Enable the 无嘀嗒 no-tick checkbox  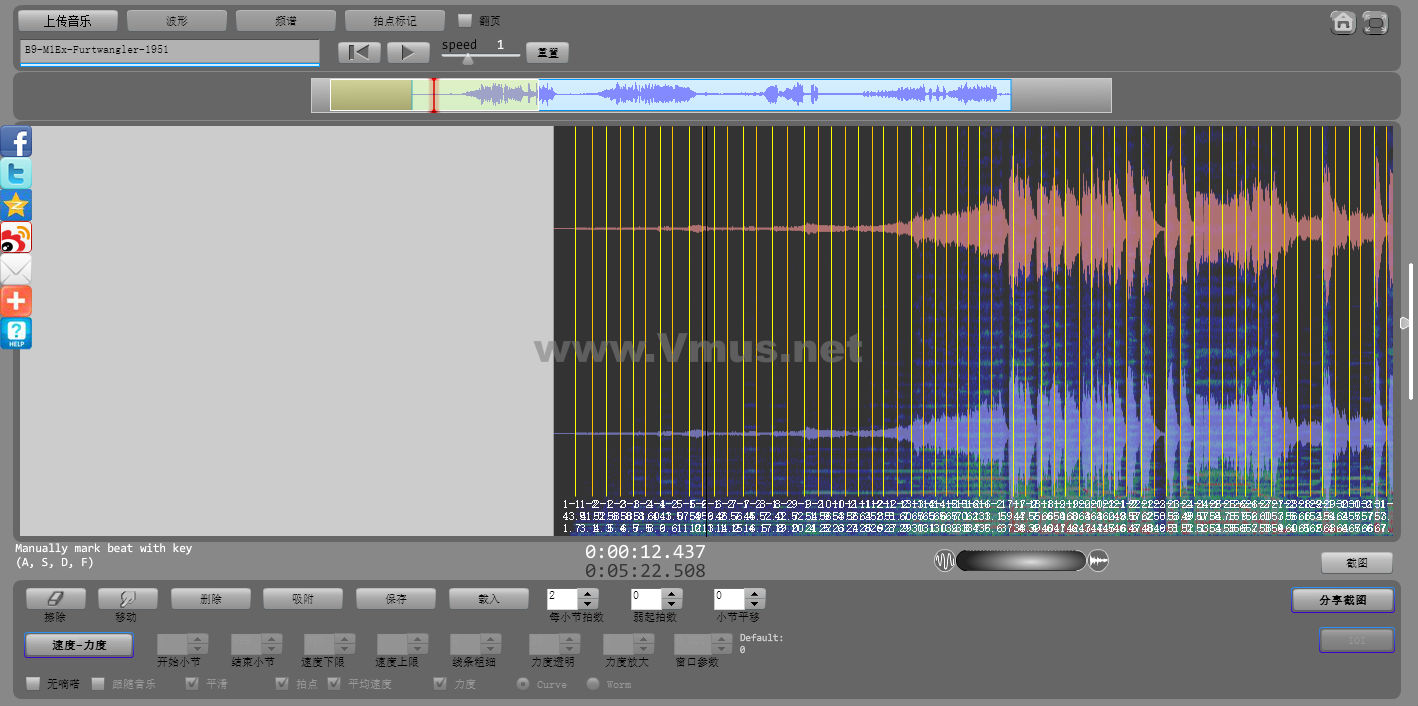[33, 684]
